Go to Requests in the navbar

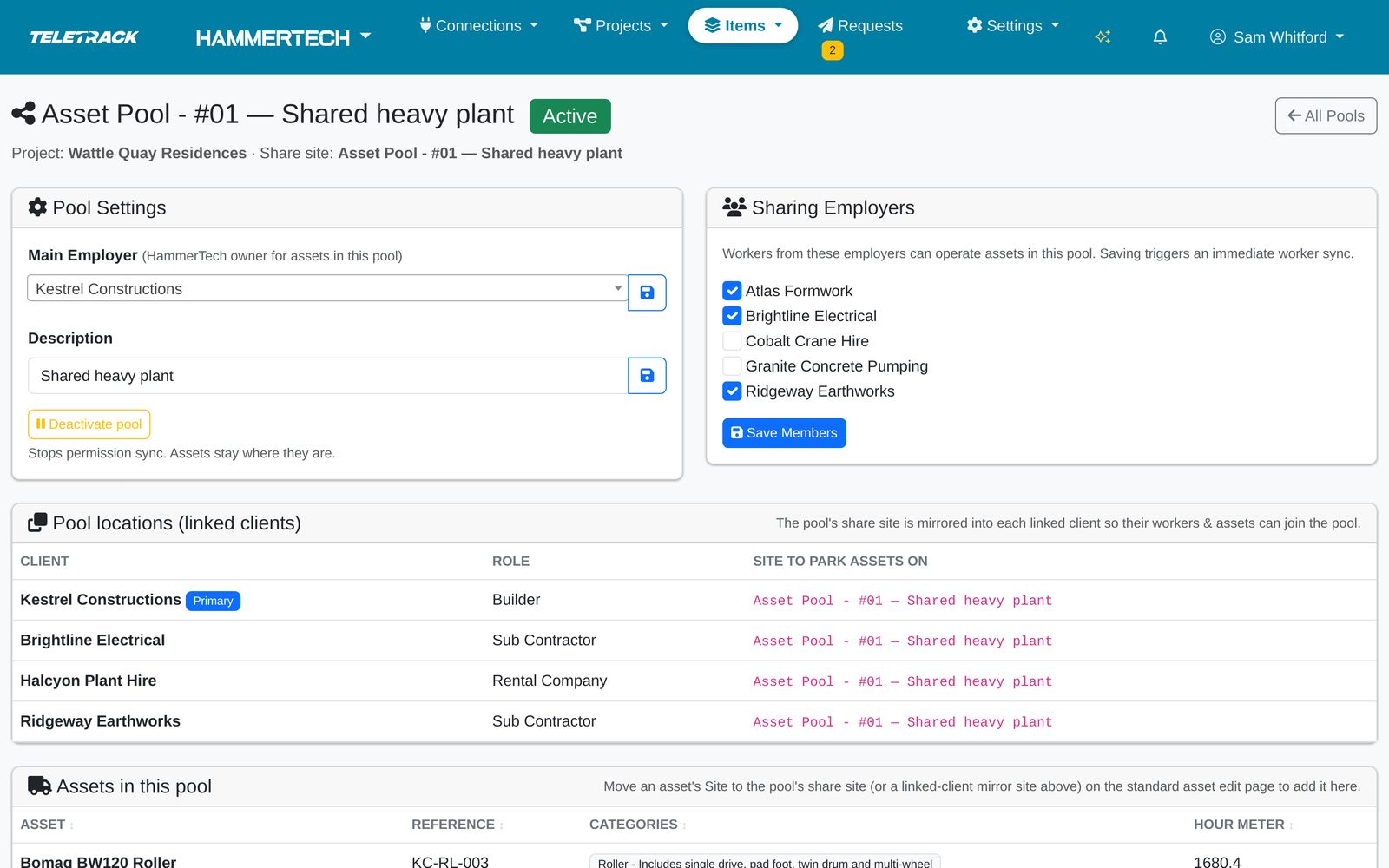860,26
